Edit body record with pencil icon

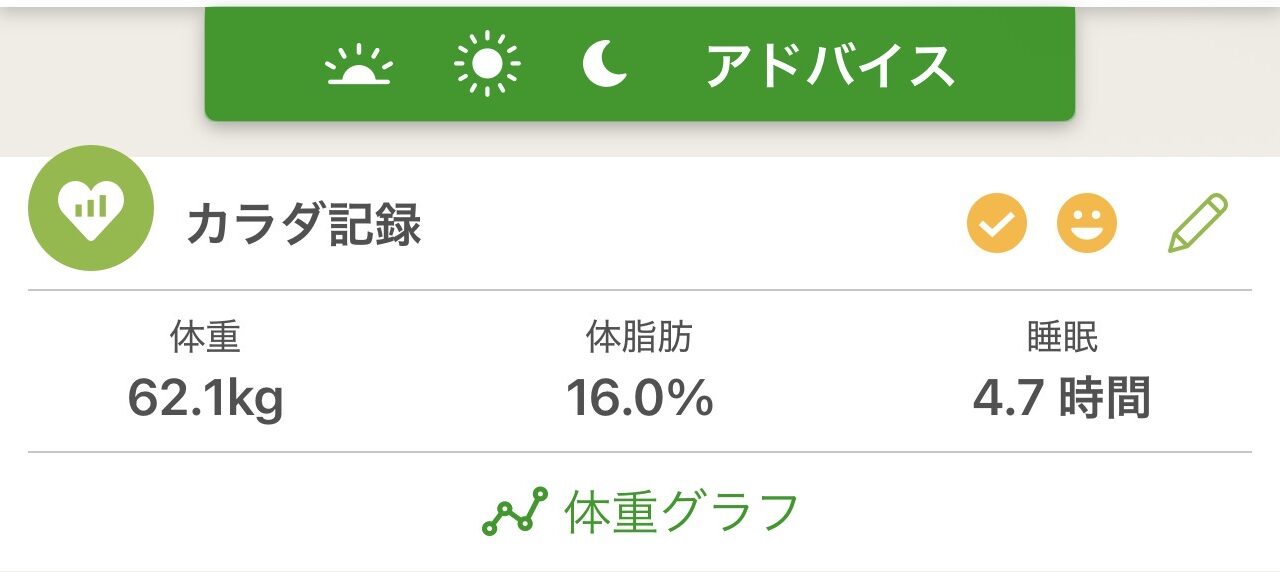(1197, 223)
